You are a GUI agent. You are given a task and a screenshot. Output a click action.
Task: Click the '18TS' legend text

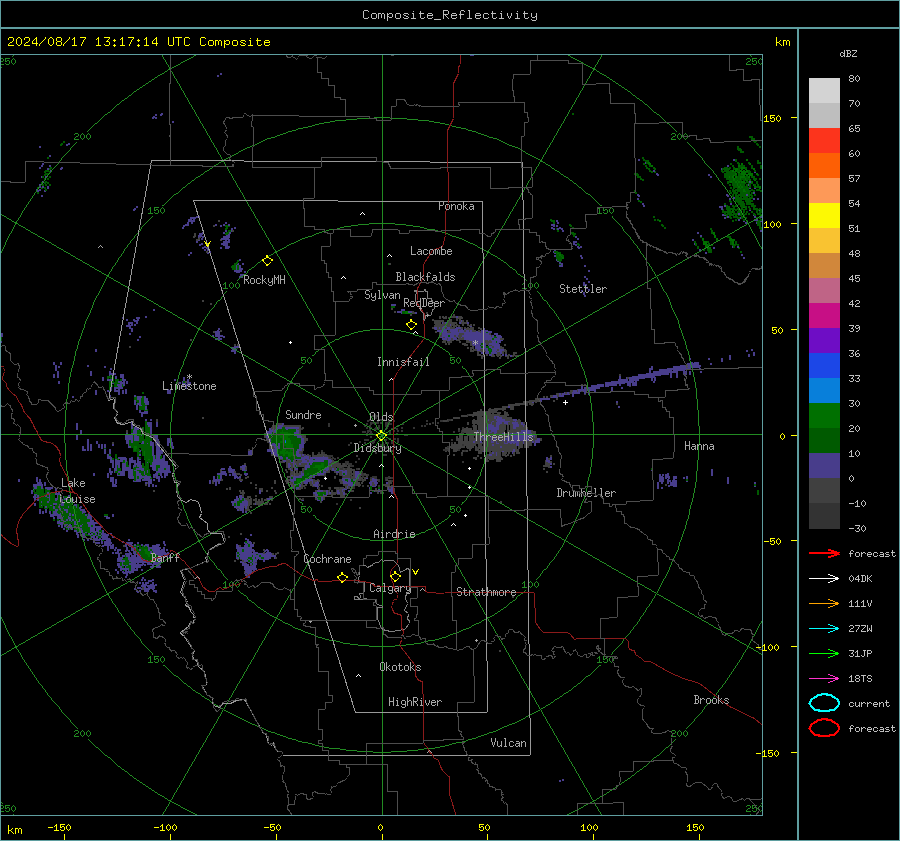[x=860, y=679]
